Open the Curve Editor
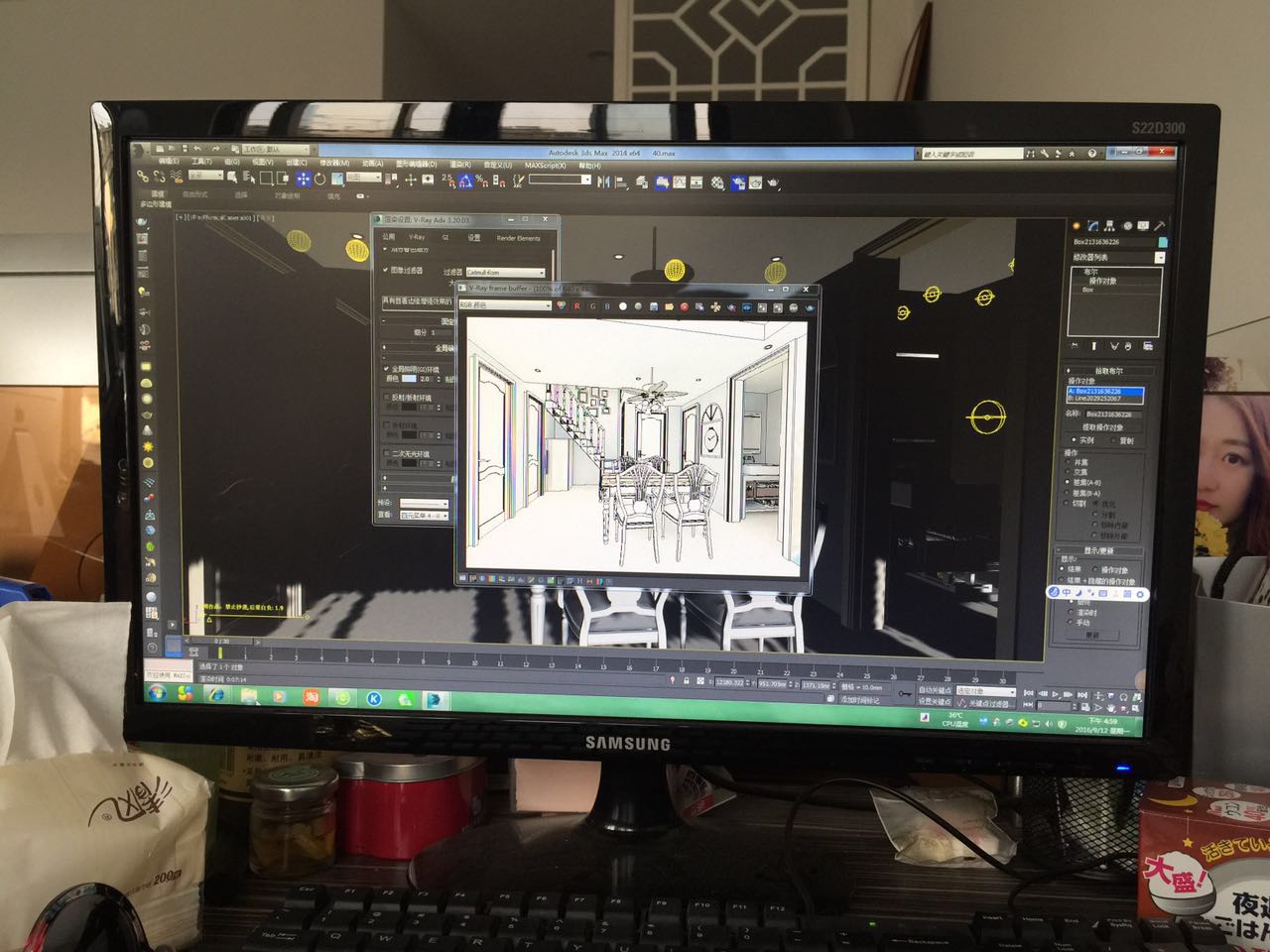 pos(679,182)
